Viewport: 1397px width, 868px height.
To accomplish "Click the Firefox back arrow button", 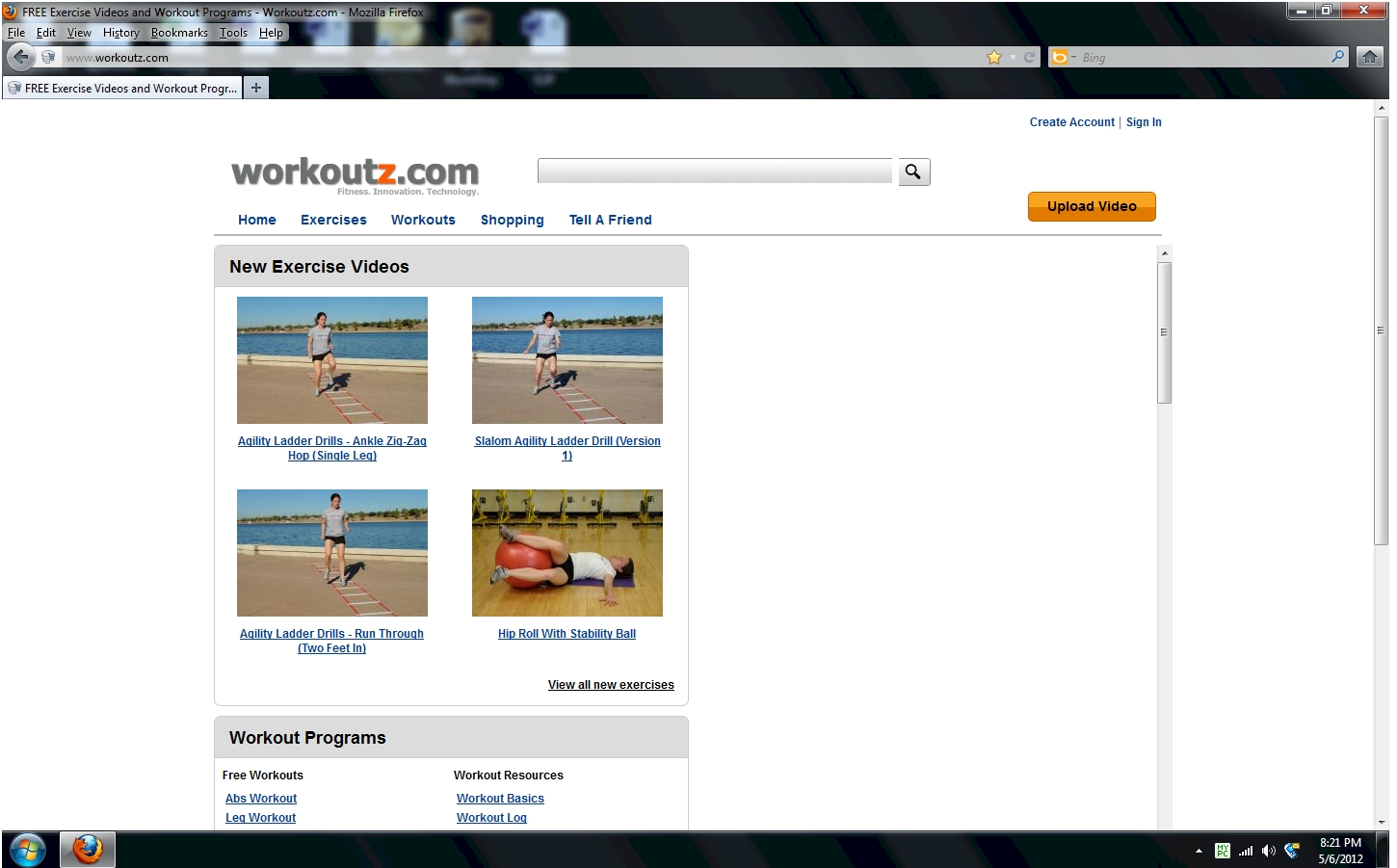I will (21, 57).
